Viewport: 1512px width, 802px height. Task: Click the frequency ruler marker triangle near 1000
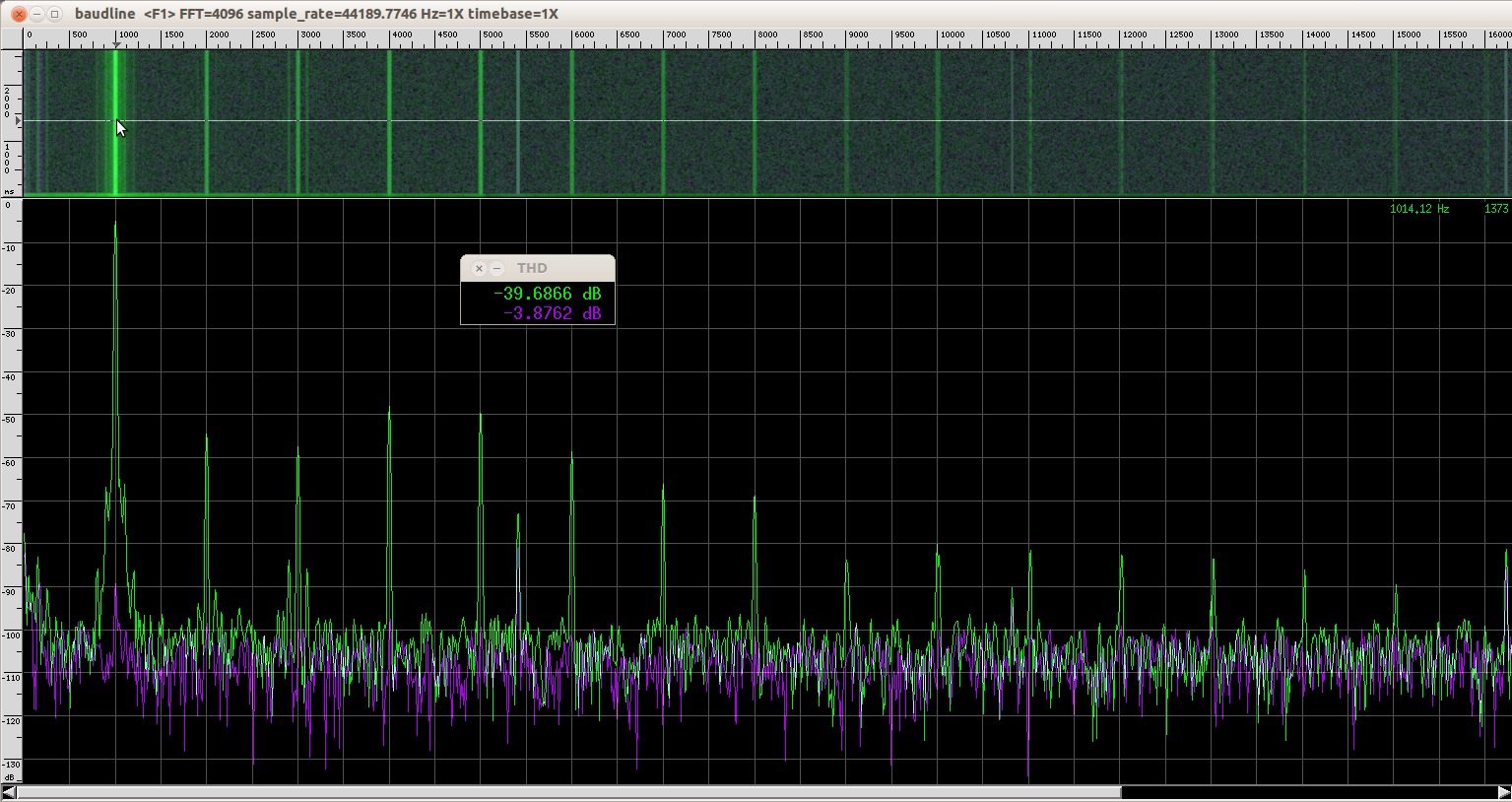click(x=116, y=45)
